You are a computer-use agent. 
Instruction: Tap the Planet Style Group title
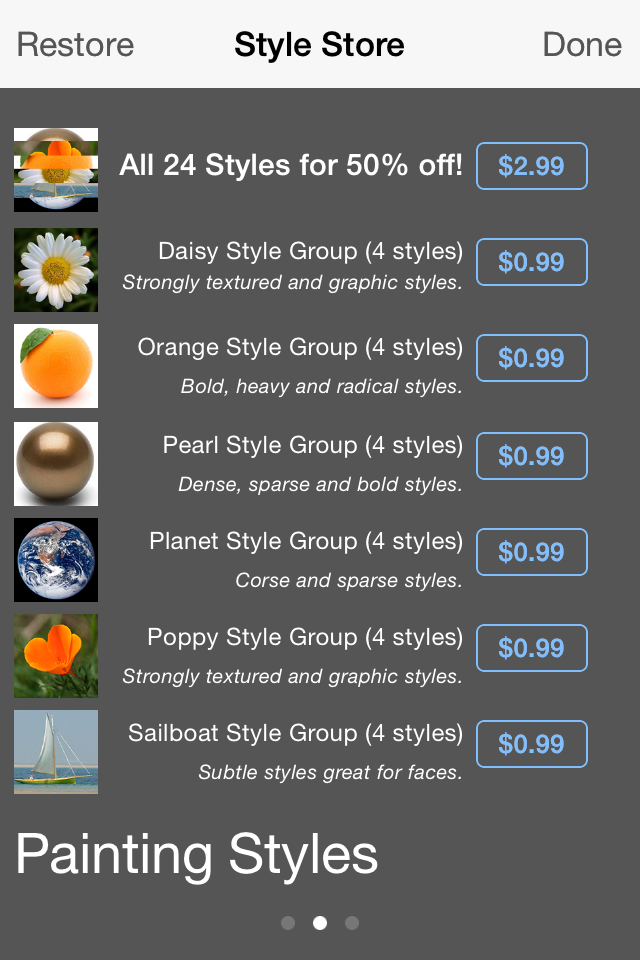[x=306, y=541]
